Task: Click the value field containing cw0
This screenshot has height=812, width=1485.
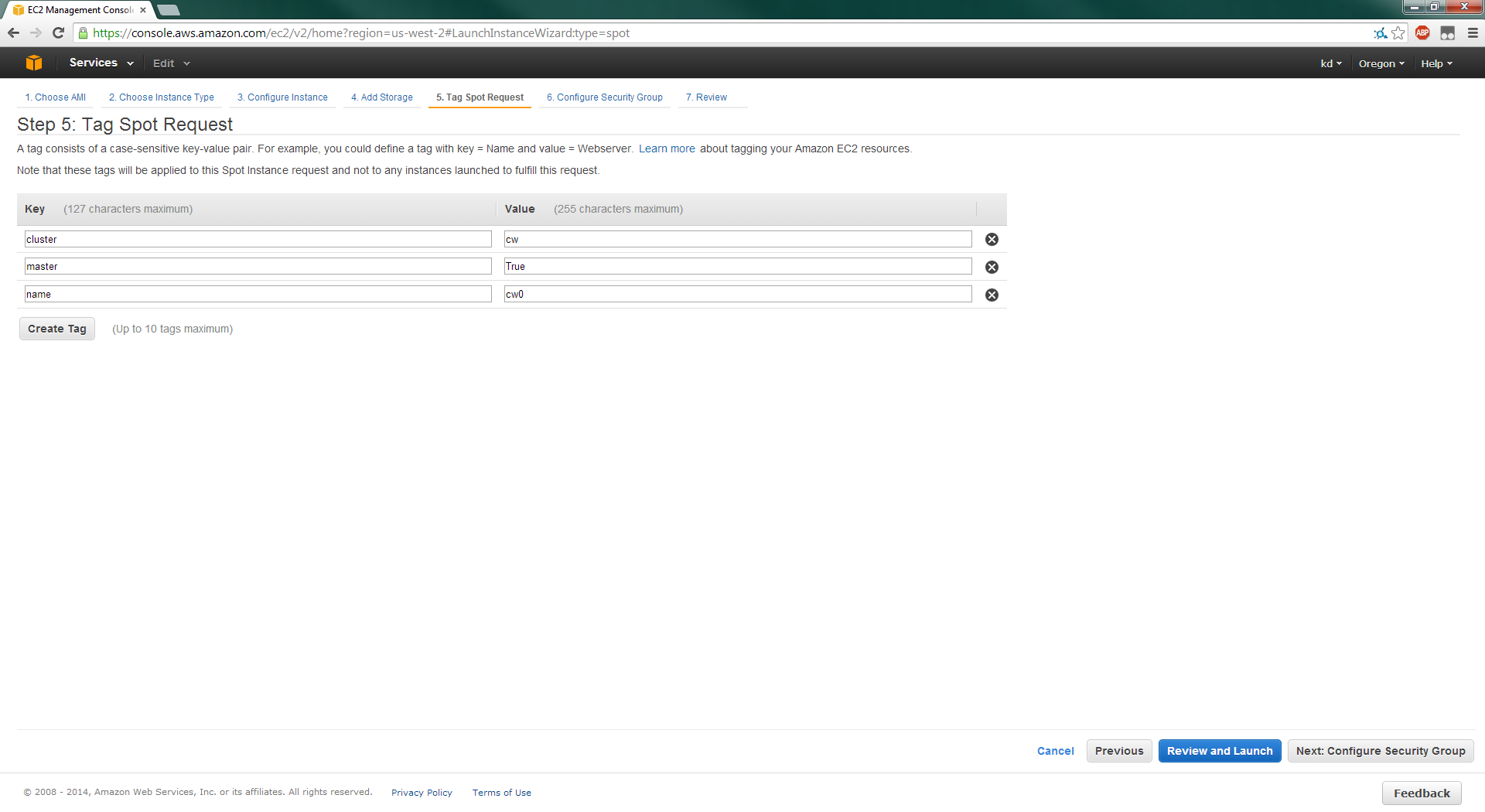Action: [738, 295]
